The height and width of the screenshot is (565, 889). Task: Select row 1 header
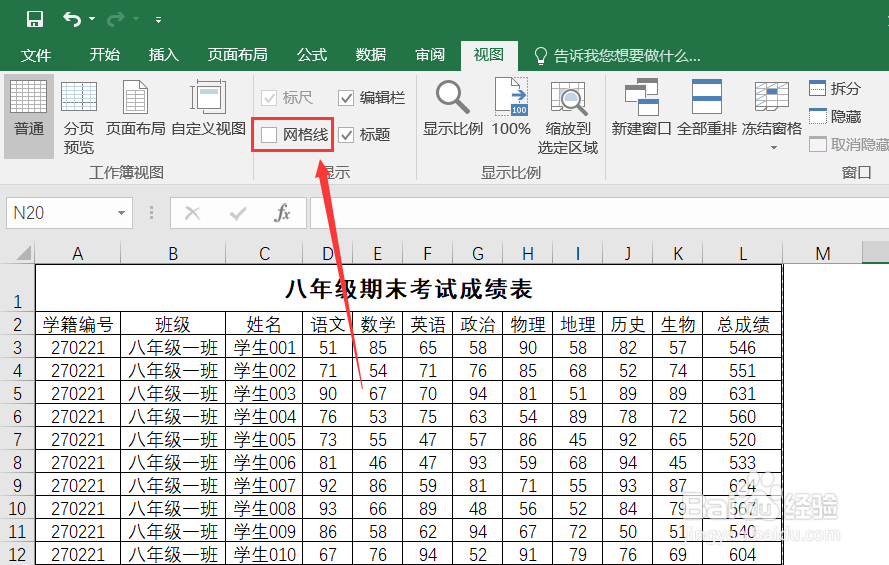pyautogui.click(x=18, y=287)
